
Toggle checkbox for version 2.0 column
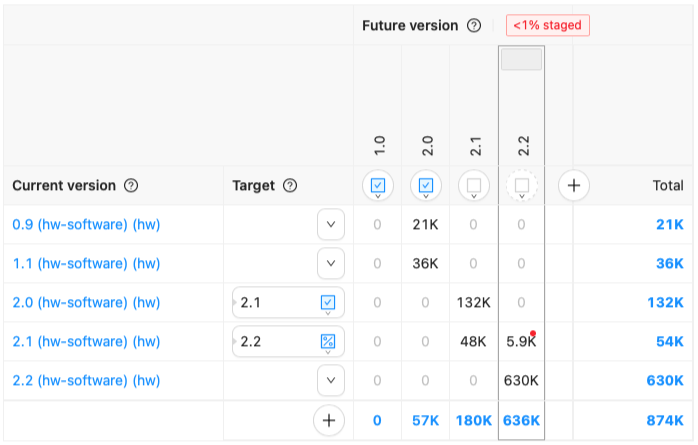pyautogui.click(x=426, y=185)
